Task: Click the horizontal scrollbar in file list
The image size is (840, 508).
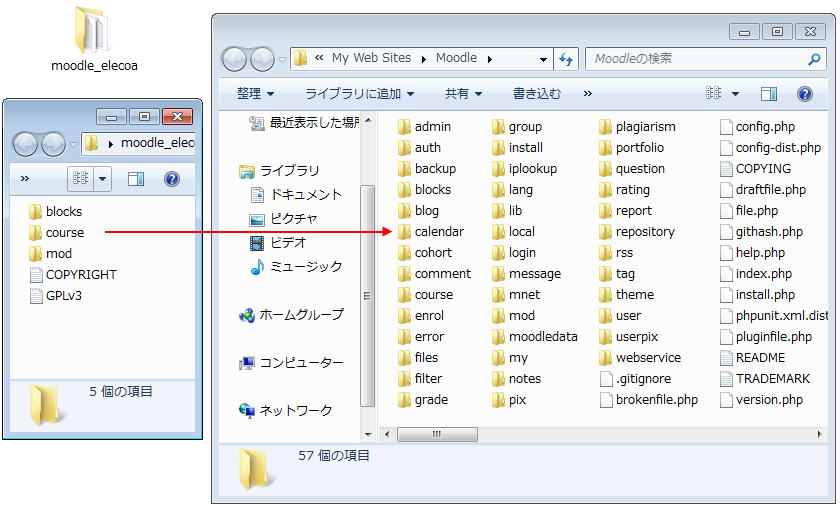Action: [x=436, y=435]
